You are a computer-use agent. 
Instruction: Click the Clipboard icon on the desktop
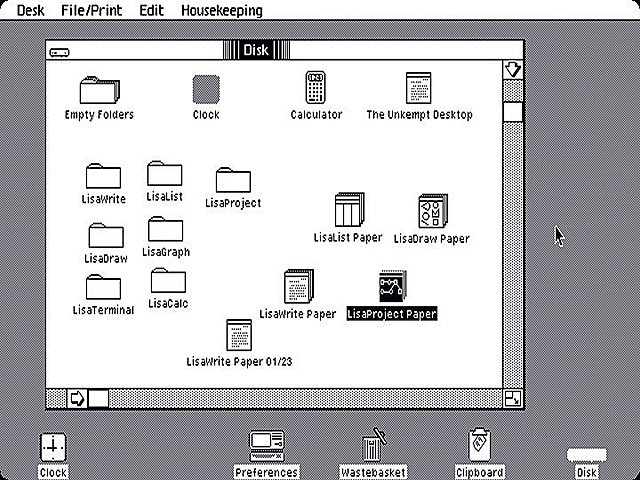(x=480, y=445)
